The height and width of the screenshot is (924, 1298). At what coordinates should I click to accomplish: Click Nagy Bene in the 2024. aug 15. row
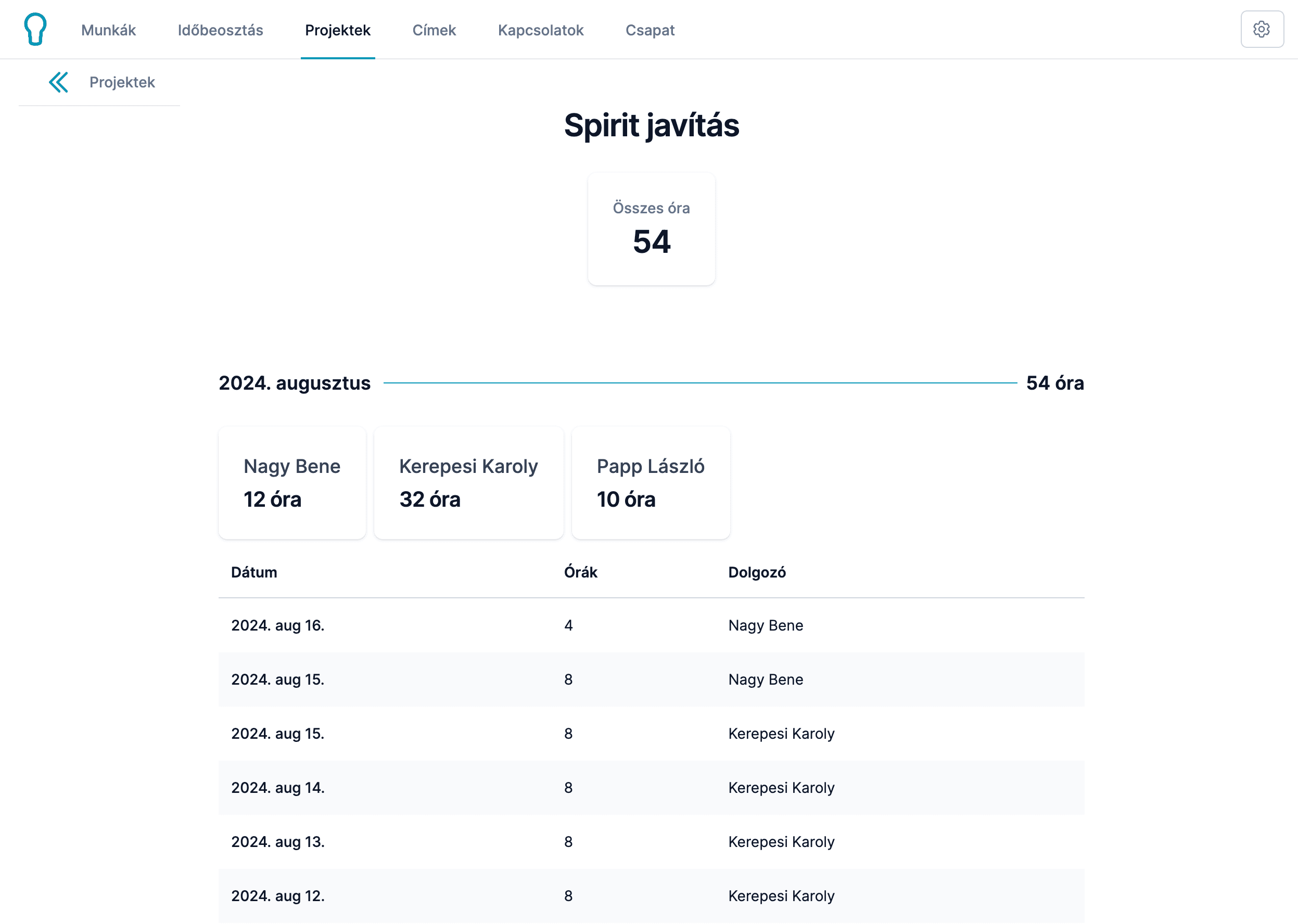pos(766,679)
